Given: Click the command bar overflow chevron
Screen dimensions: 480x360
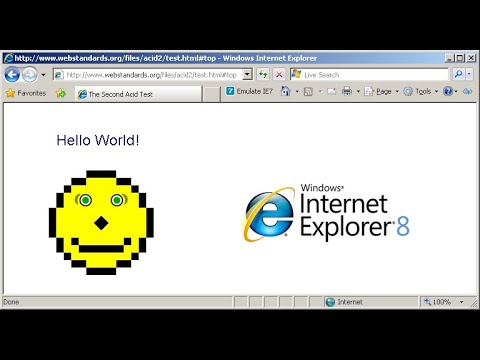Looking at the screenshot, I should coord(467,91).
